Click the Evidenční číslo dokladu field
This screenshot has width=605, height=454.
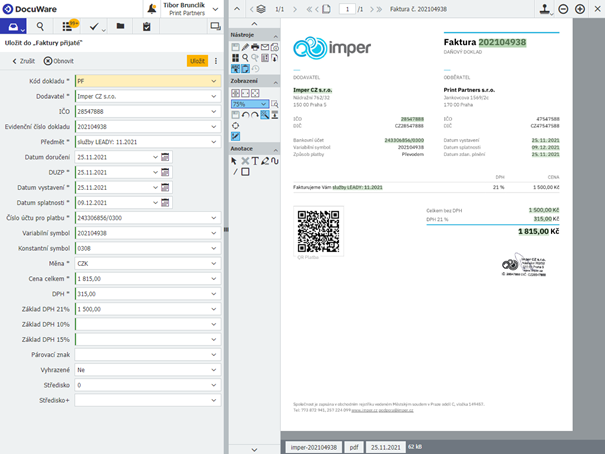click(x=148, y=127)
